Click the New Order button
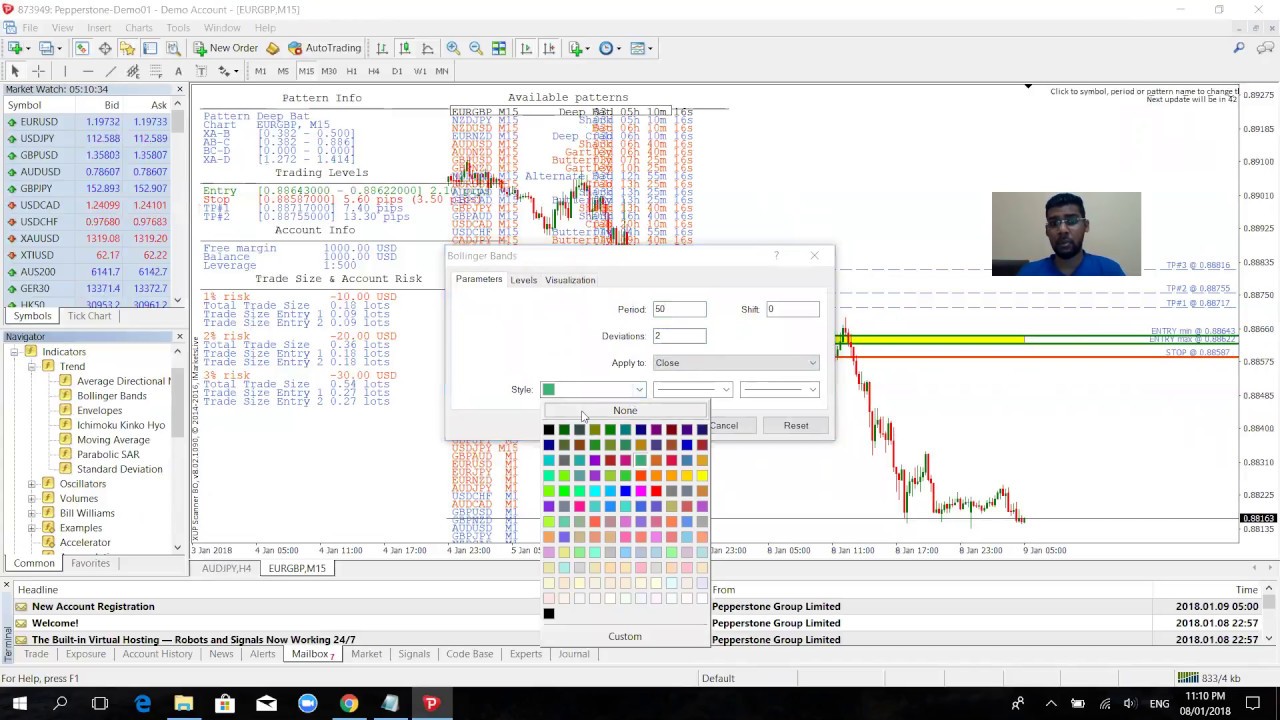The width and height of the screenshot is (1280, 720). click(x=227, y=48)
